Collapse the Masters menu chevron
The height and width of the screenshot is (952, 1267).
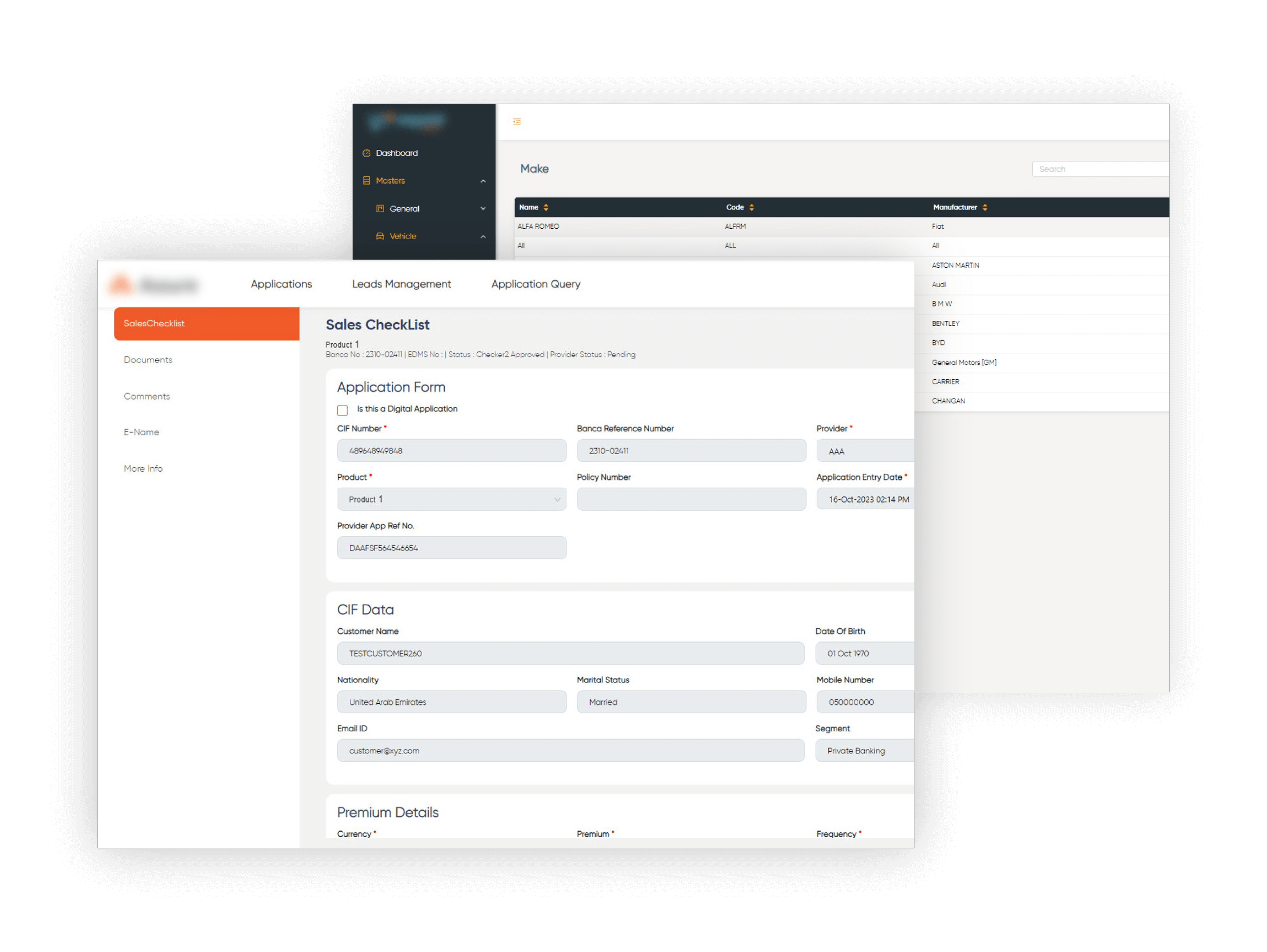tap(483, 181)
